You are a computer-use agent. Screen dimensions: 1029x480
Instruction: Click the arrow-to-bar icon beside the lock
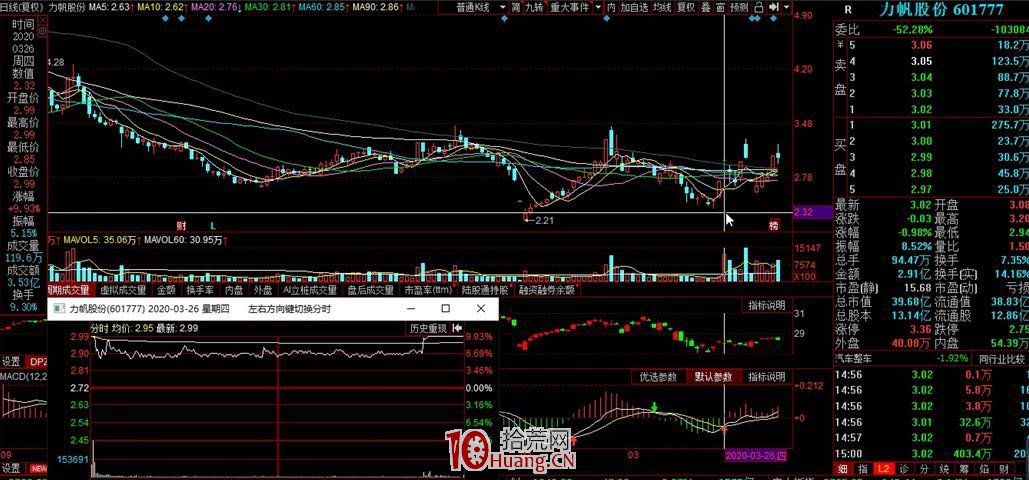(x=773, y=7)
